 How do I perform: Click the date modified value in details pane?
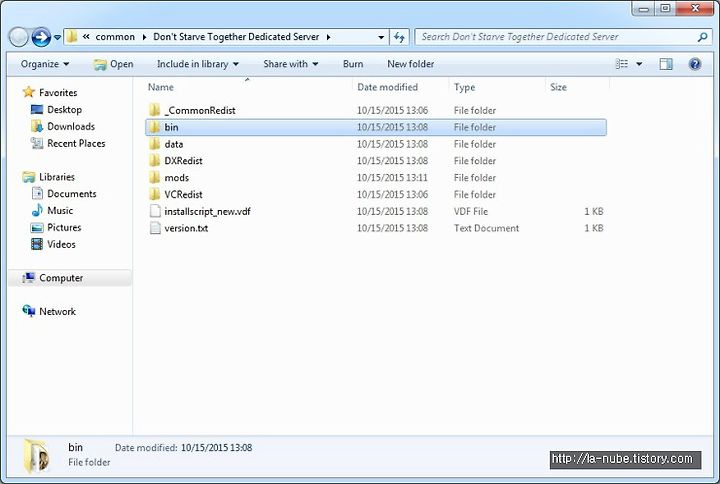click(x=216, y=448)
